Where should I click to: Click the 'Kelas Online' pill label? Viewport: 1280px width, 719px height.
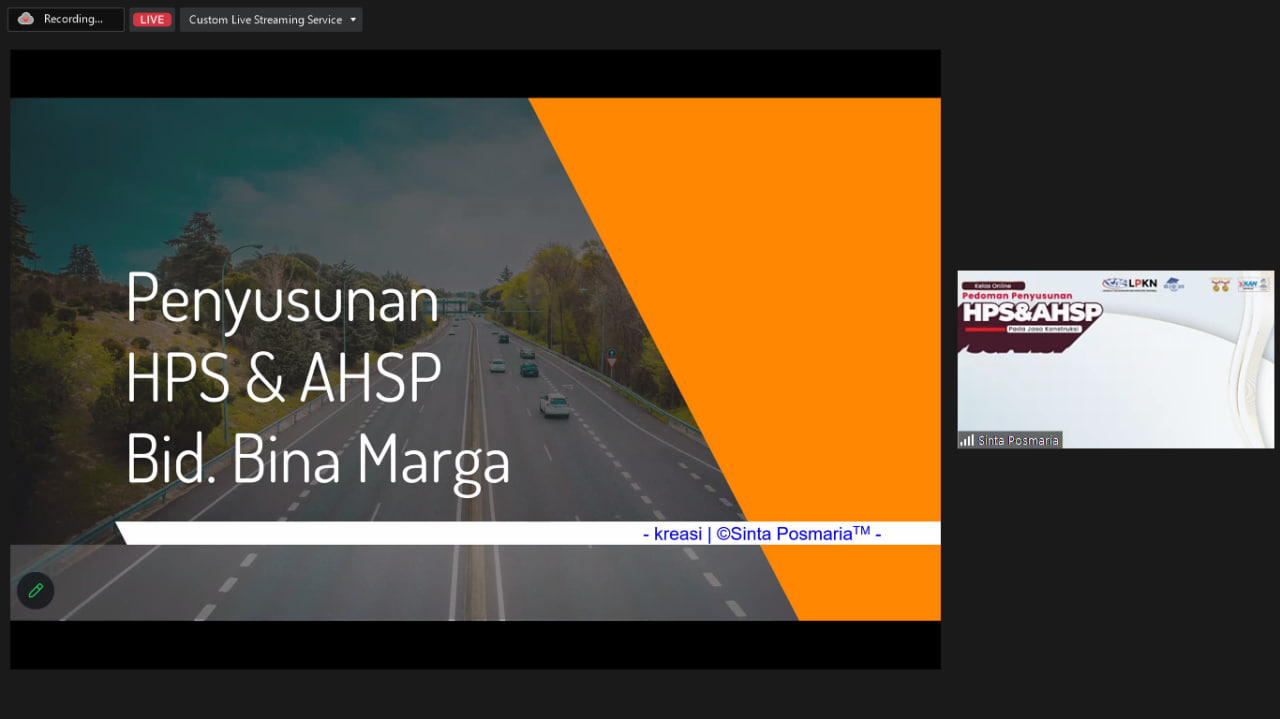pyautogui.click(x=992, y=285)
